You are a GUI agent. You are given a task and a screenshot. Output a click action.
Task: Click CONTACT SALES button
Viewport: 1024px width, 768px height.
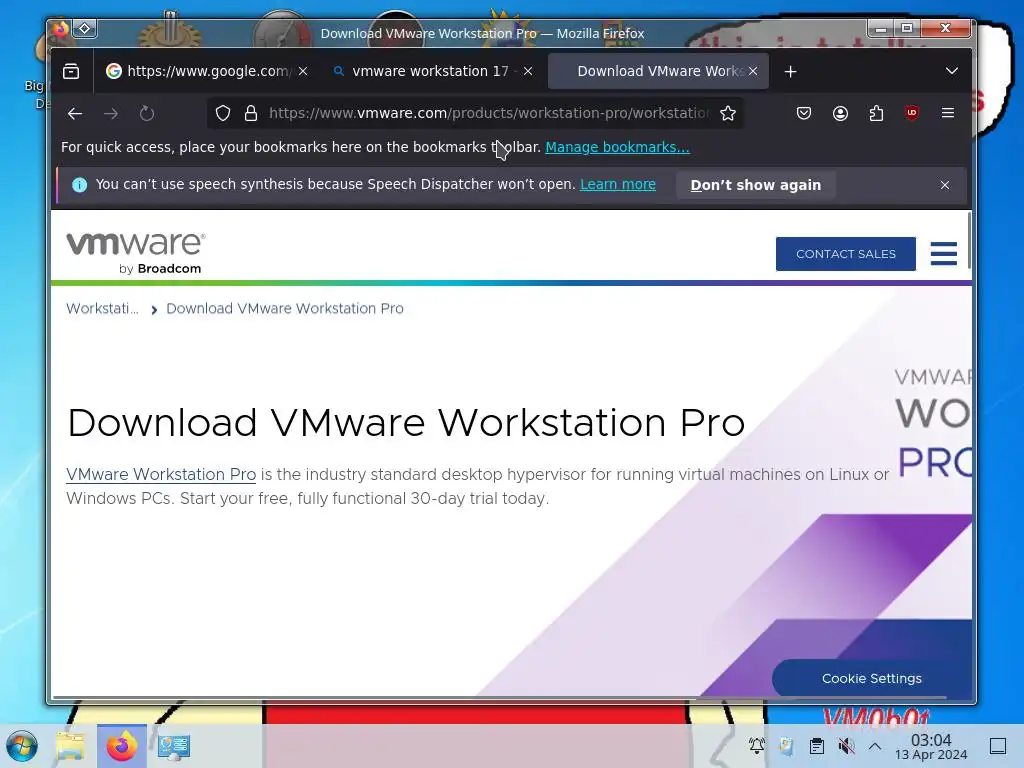tap(846, 254)
